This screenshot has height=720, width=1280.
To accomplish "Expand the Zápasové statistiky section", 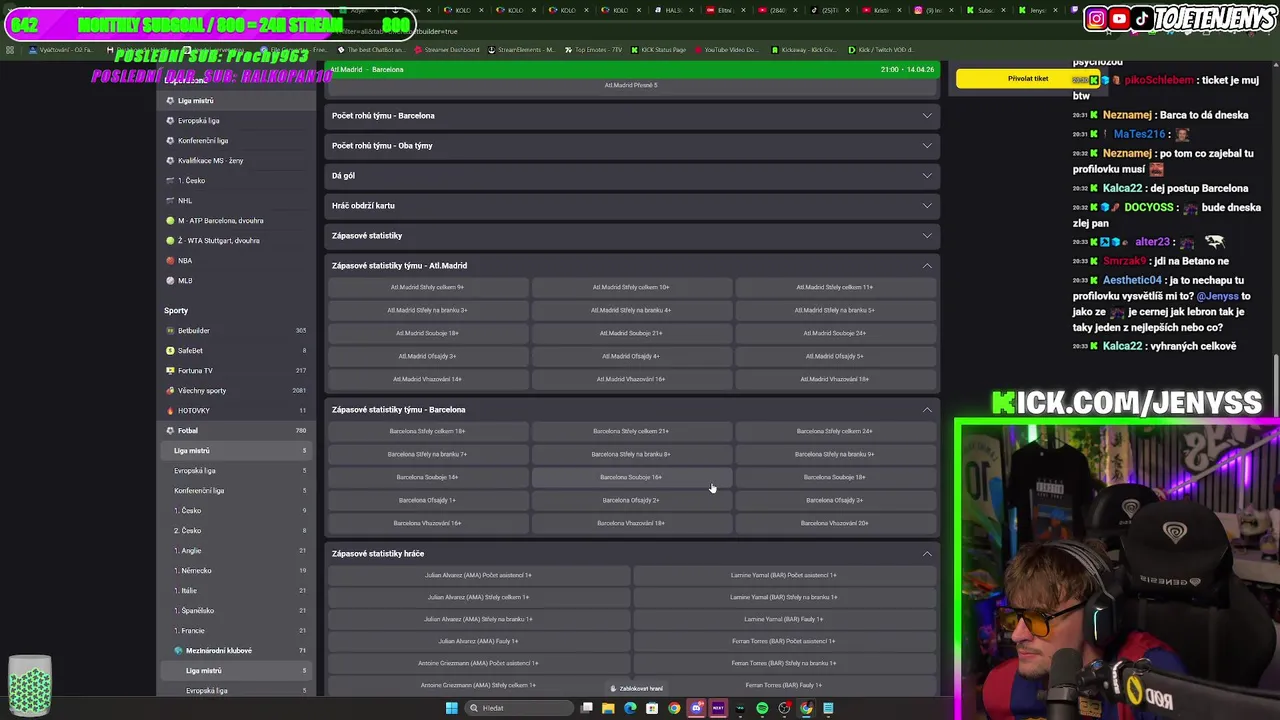I will (x=632, y=236).
